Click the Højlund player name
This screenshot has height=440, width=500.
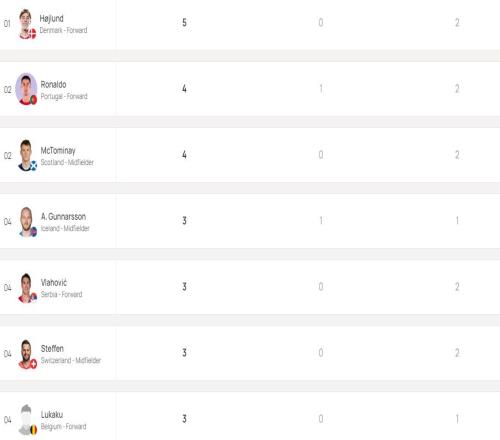pos(51,19)
